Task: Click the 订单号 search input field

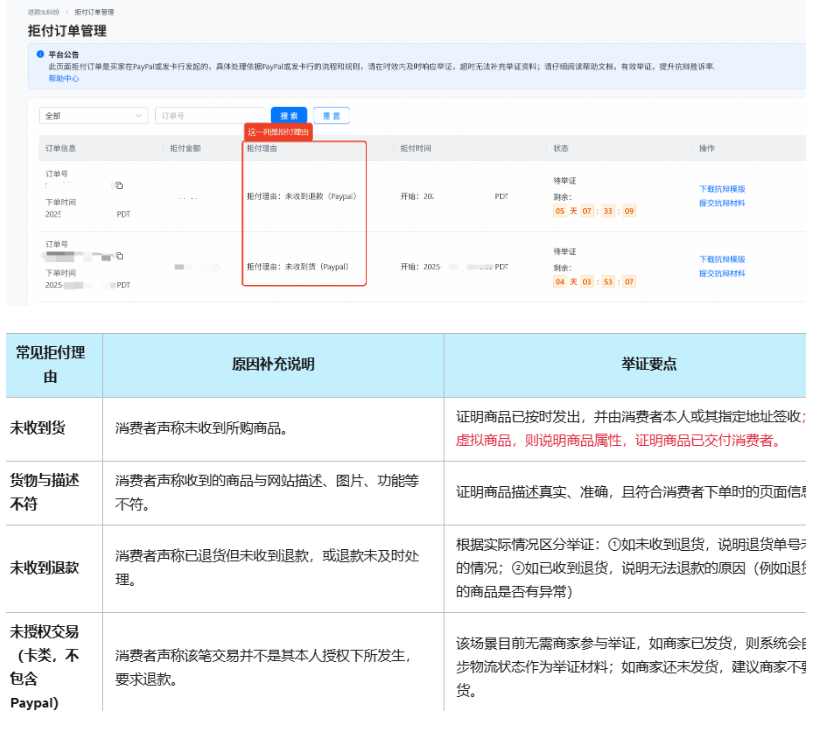Action: click(x=209, y=116)
